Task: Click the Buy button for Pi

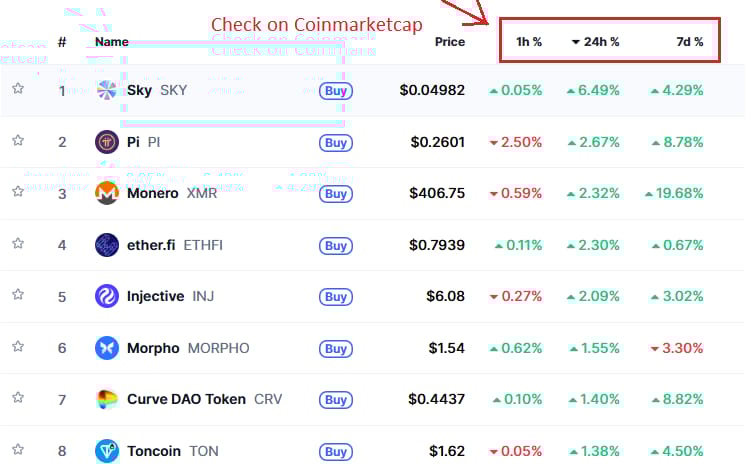Action: tap(336, 143)
